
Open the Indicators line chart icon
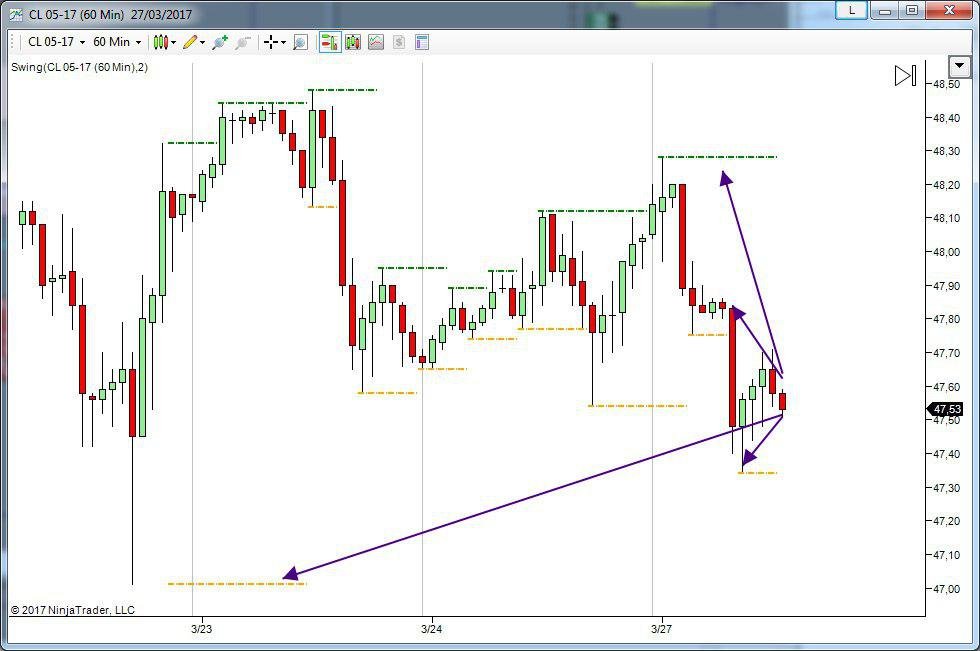click(x=376, y=42)
